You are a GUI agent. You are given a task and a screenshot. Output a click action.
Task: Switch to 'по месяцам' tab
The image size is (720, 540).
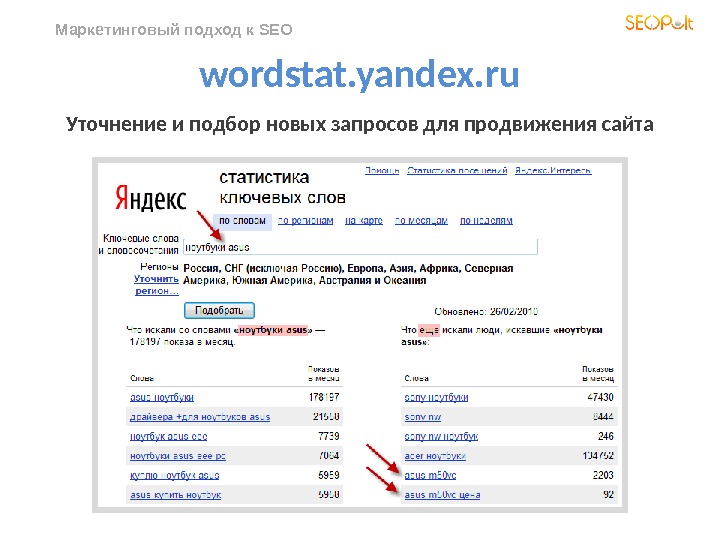pos(421,221)
